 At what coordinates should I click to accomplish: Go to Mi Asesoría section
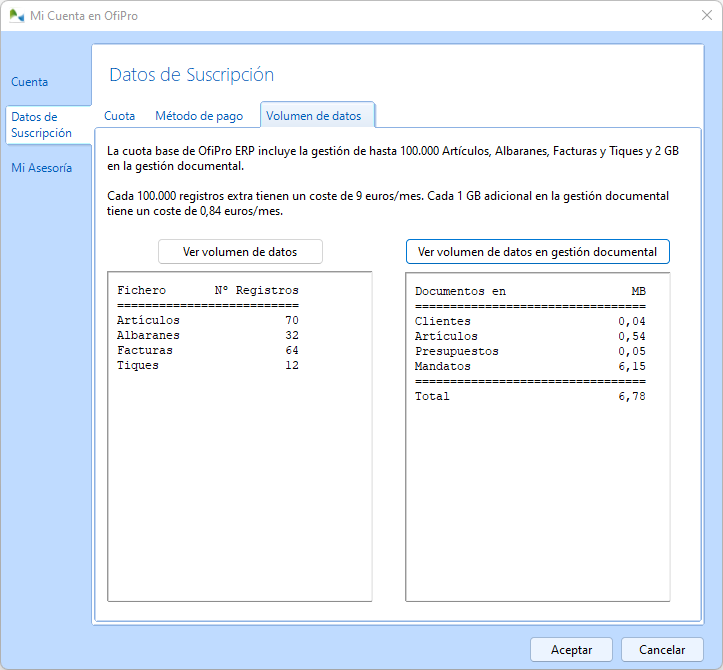point(41,168)
